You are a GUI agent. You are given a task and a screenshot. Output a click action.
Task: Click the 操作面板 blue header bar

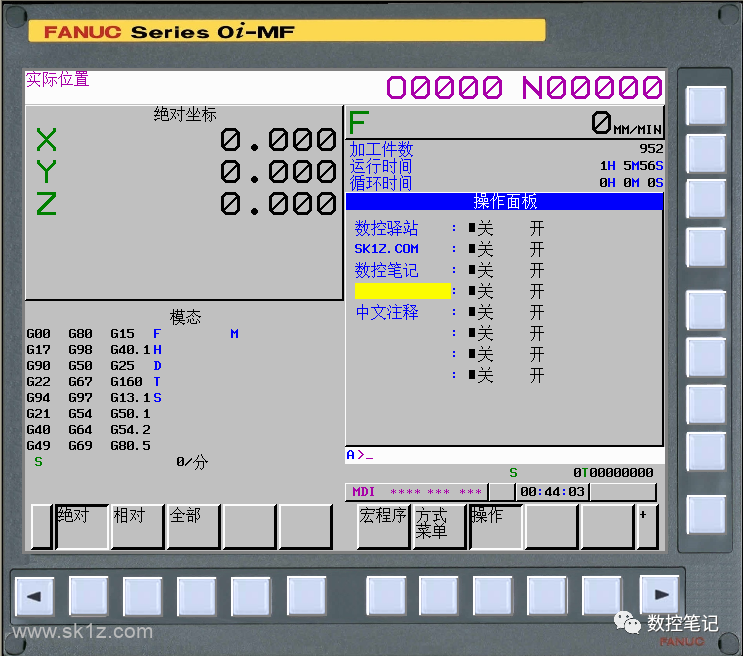tap(505, 201)
